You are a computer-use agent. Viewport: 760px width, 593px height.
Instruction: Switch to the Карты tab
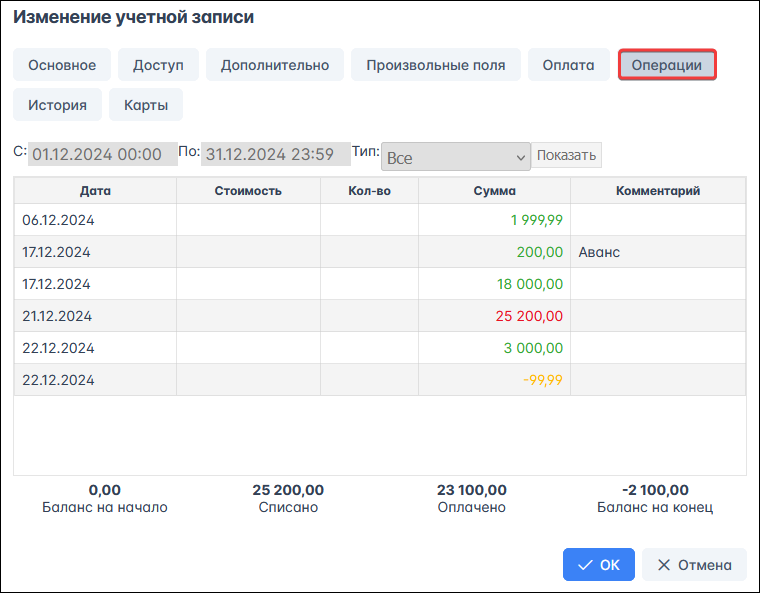[x=146, y=104]
